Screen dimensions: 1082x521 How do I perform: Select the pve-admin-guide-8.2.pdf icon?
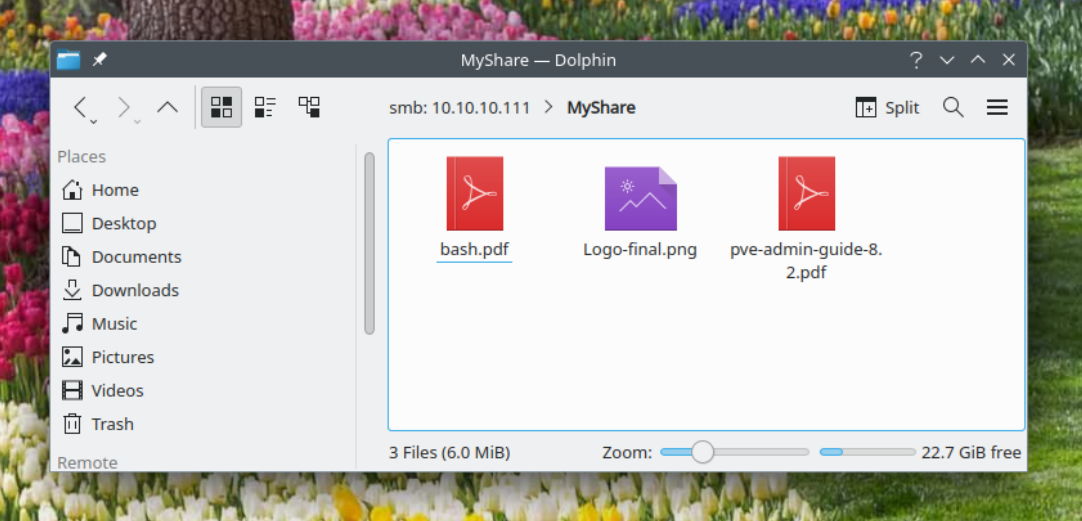click(807, 193)
